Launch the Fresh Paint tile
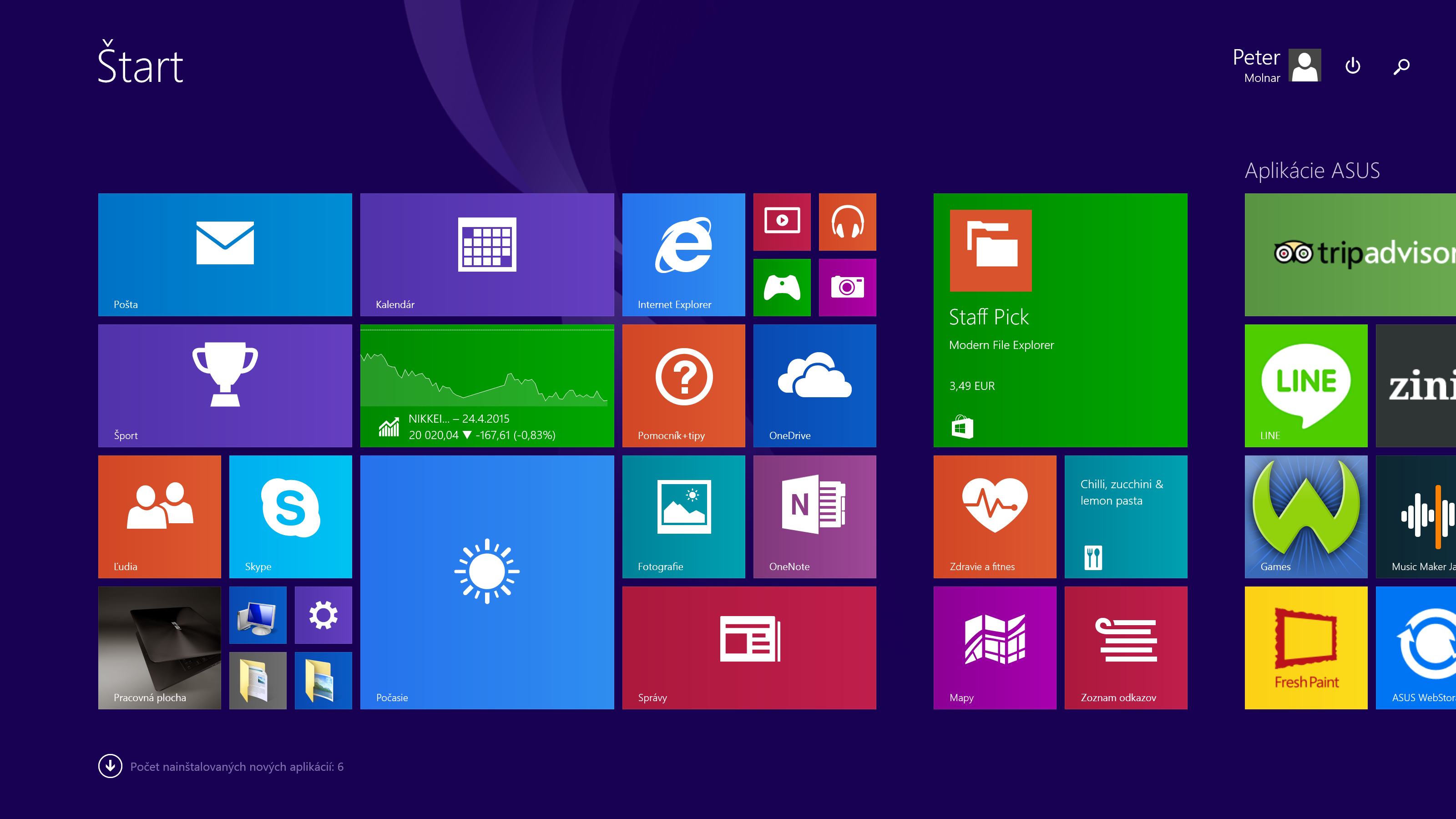Screen dimensions: 1456x819 1306,648
